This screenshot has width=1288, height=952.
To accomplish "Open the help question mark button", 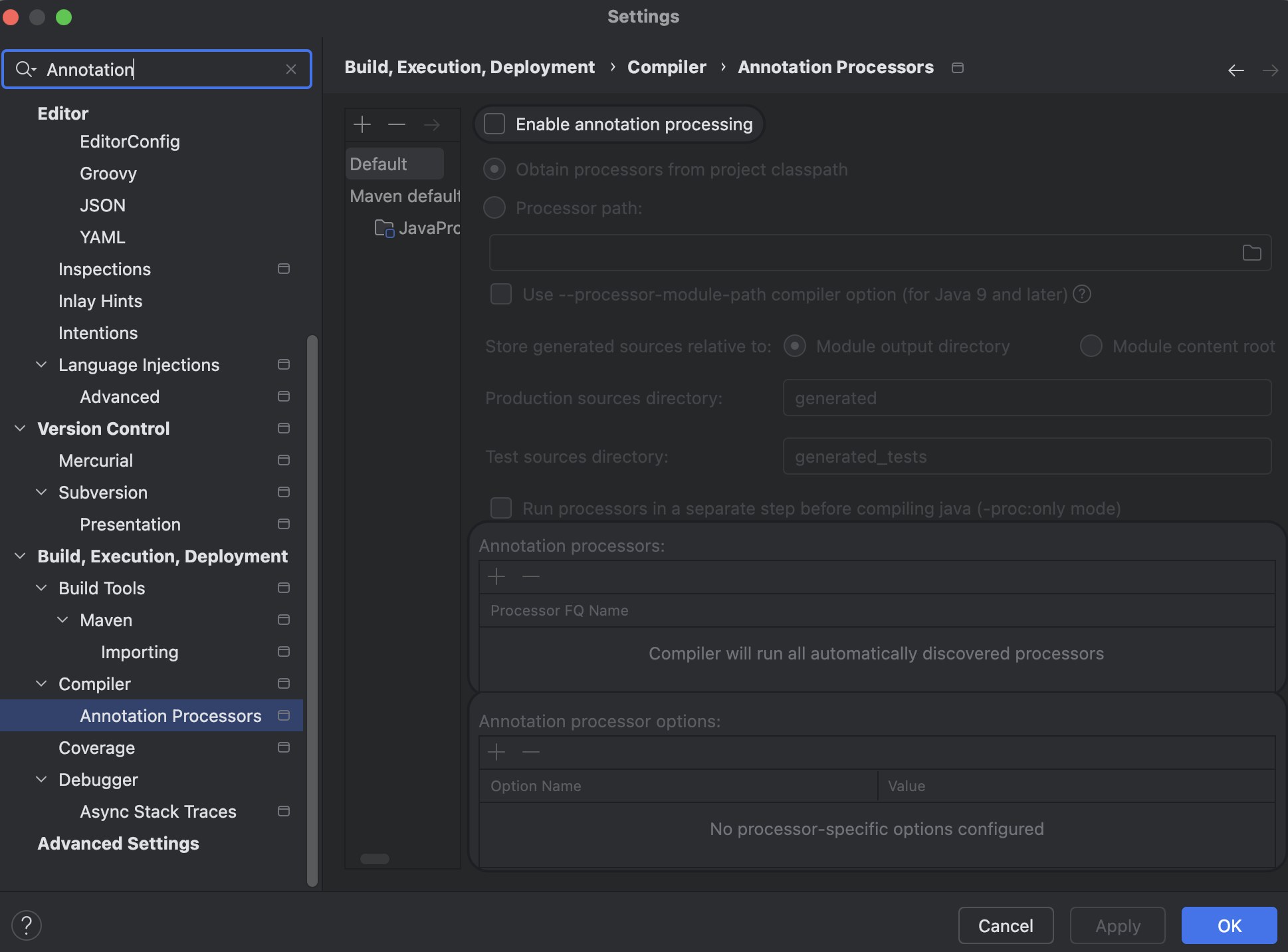I will click(27, 925).
